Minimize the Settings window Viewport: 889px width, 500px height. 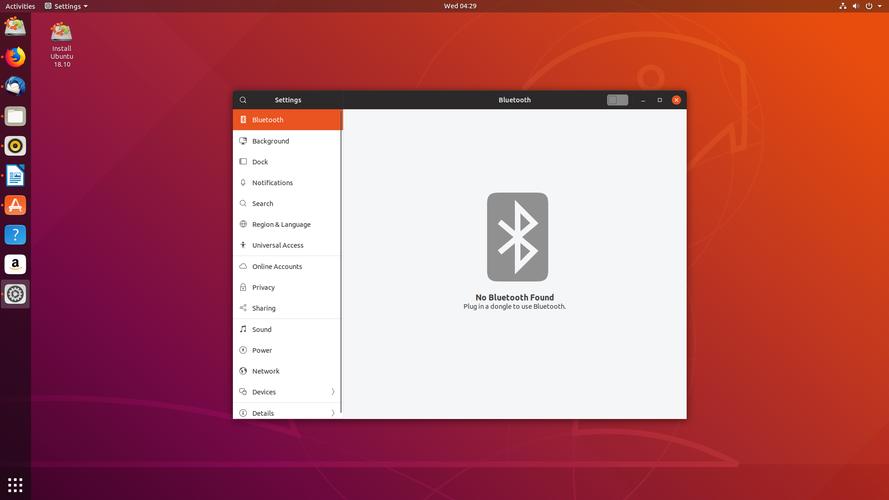(643, 100)
